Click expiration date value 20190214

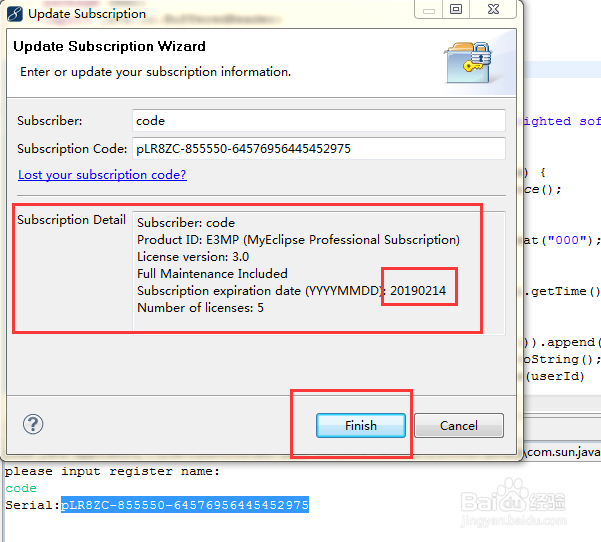pos(418,291)
